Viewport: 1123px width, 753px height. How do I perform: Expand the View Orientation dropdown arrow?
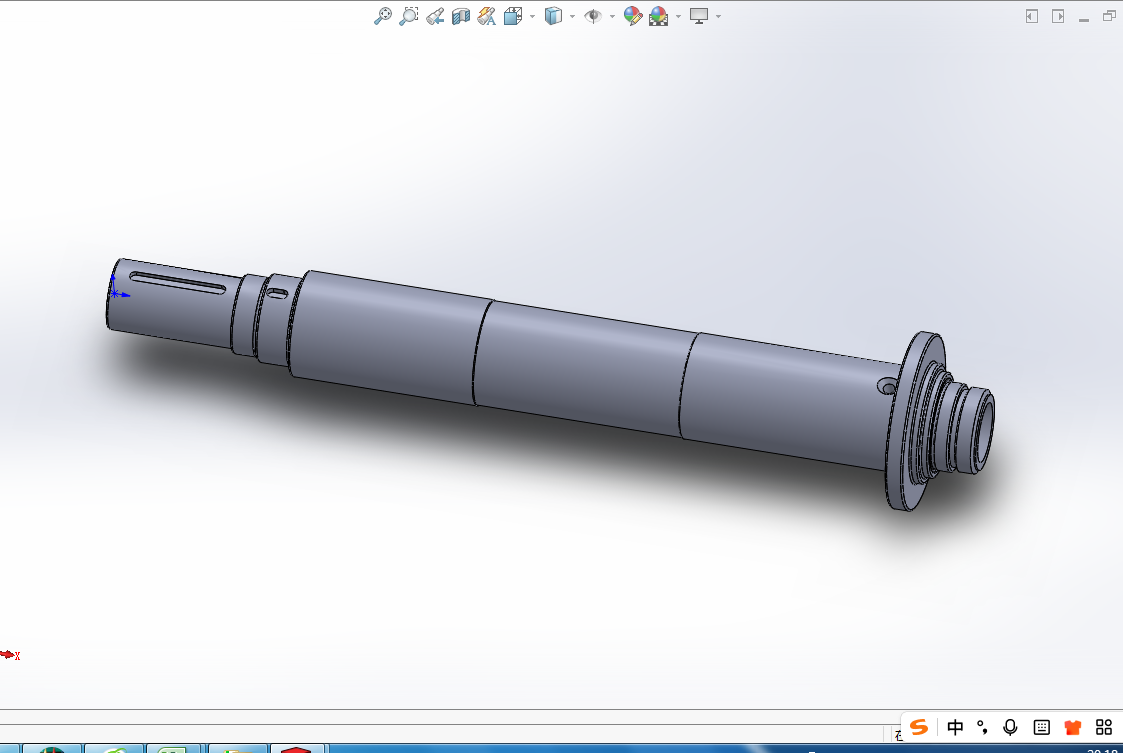click(x=532, y=16)
